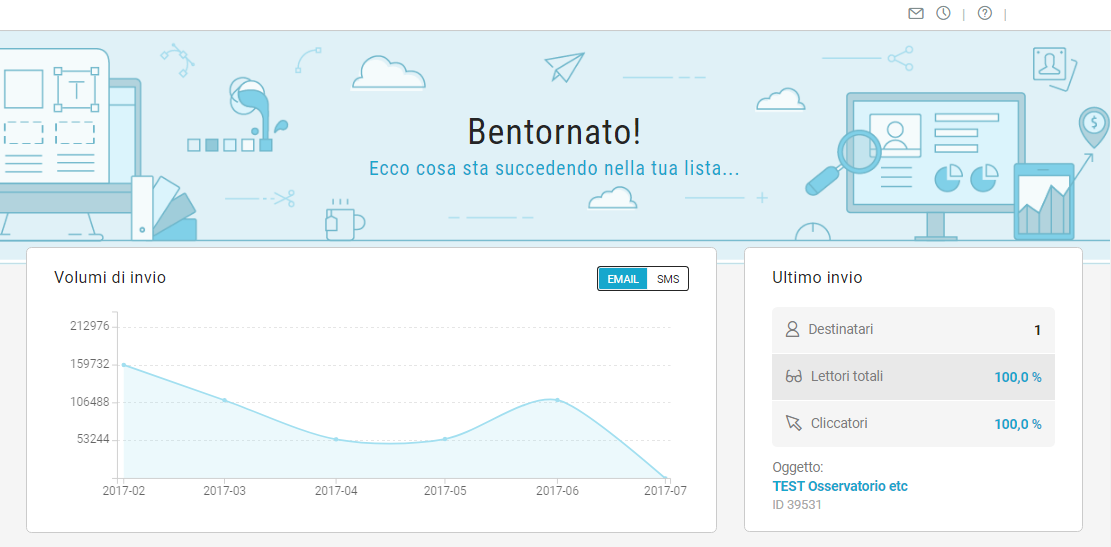Click the cursor icon beside Cliccatori

tap(794, 424)
